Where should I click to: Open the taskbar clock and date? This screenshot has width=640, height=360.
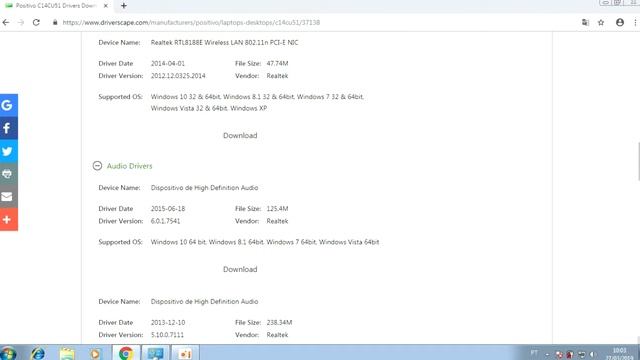click(620, 353)
